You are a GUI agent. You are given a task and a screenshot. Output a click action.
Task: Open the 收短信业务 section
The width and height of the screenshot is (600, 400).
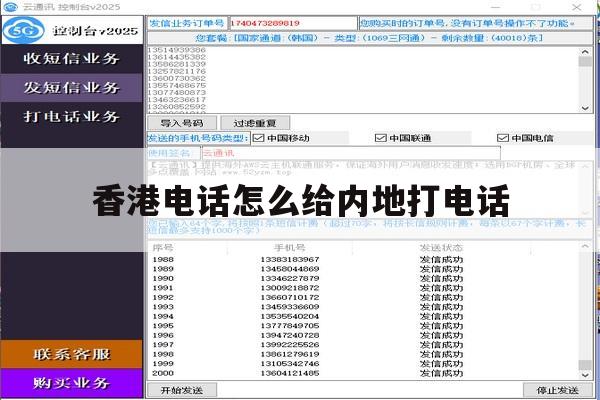coord(72,59)
